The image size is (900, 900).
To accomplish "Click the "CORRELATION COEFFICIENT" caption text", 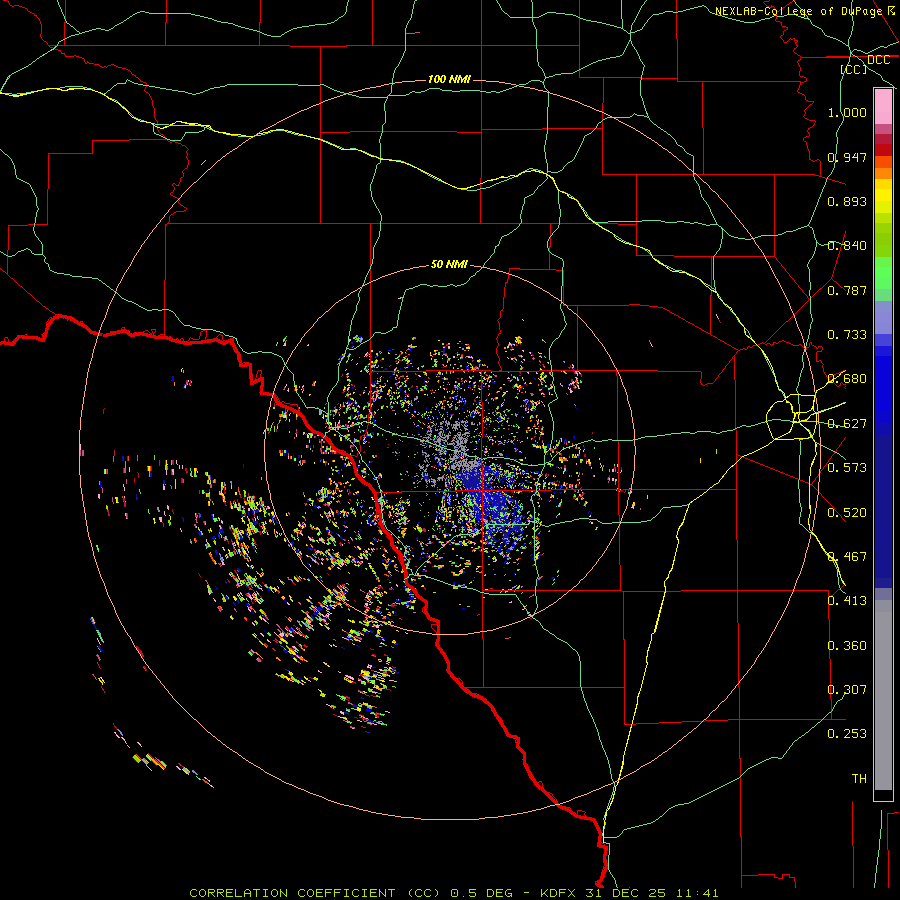I will tap(292, 893).
